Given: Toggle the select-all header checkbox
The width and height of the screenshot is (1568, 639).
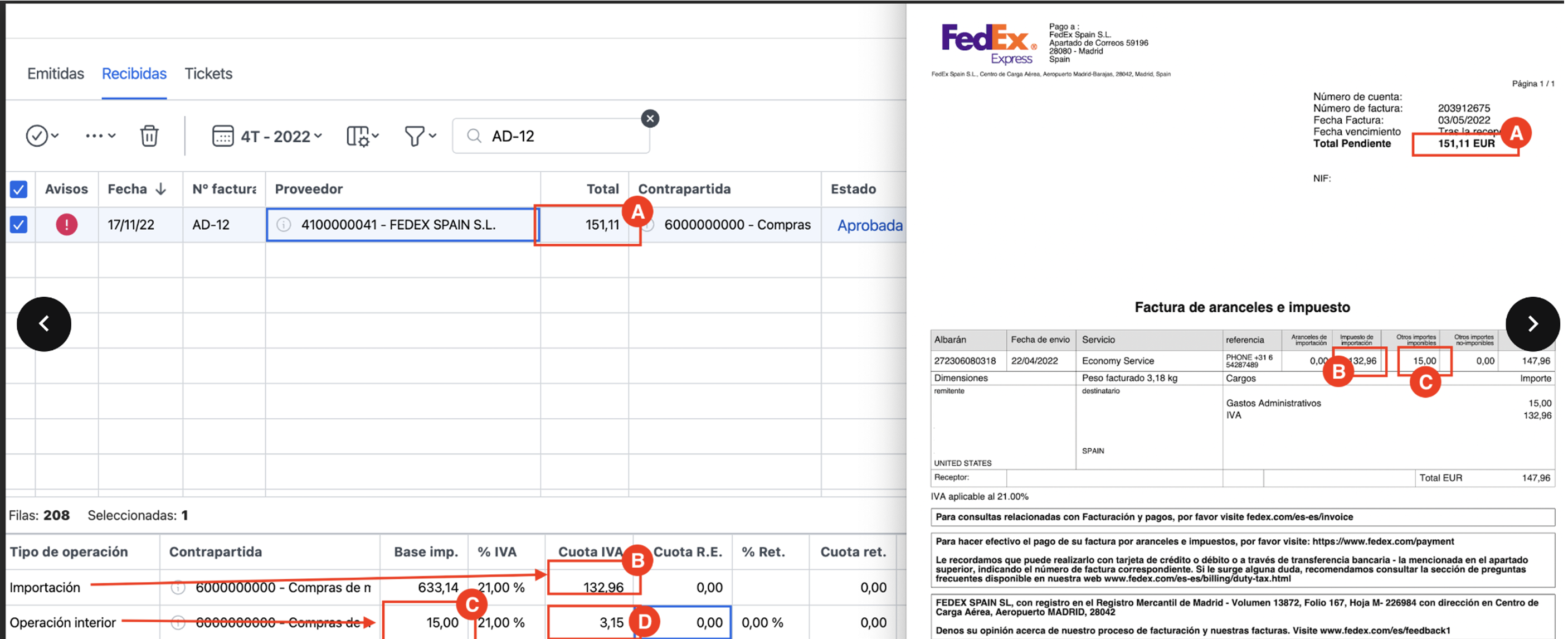Looking at the screenshot, I should tap(19, 190).
